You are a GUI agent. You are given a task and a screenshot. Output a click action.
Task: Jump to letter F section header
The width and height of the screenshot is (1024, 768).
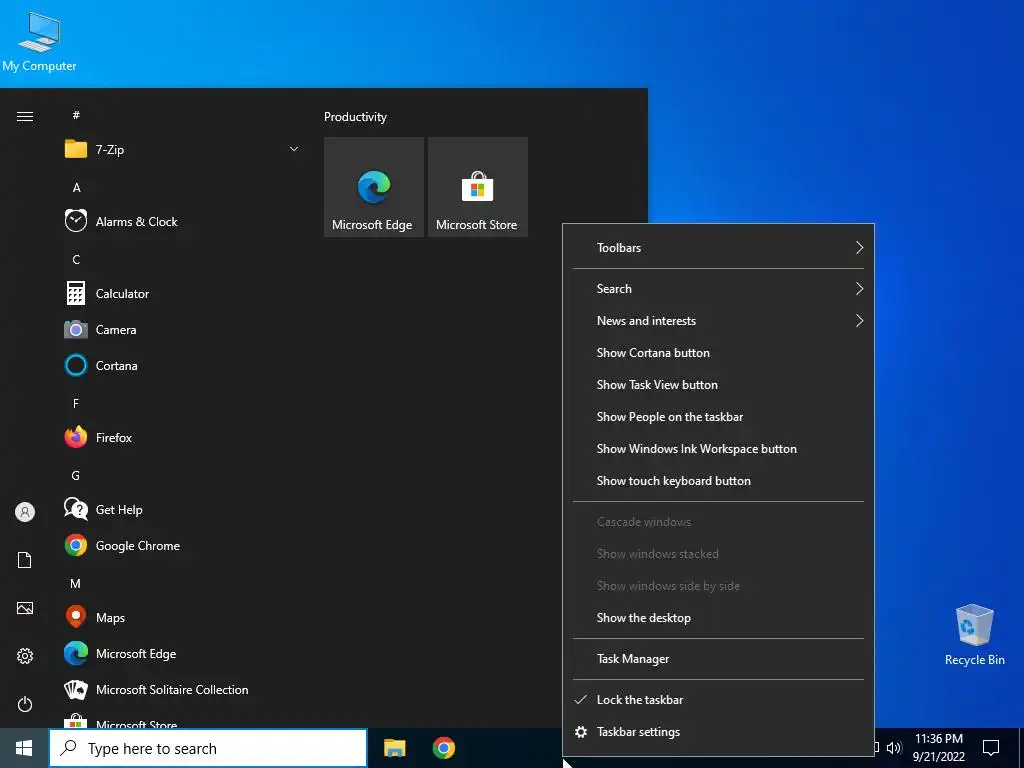click(x=76, y=403)
